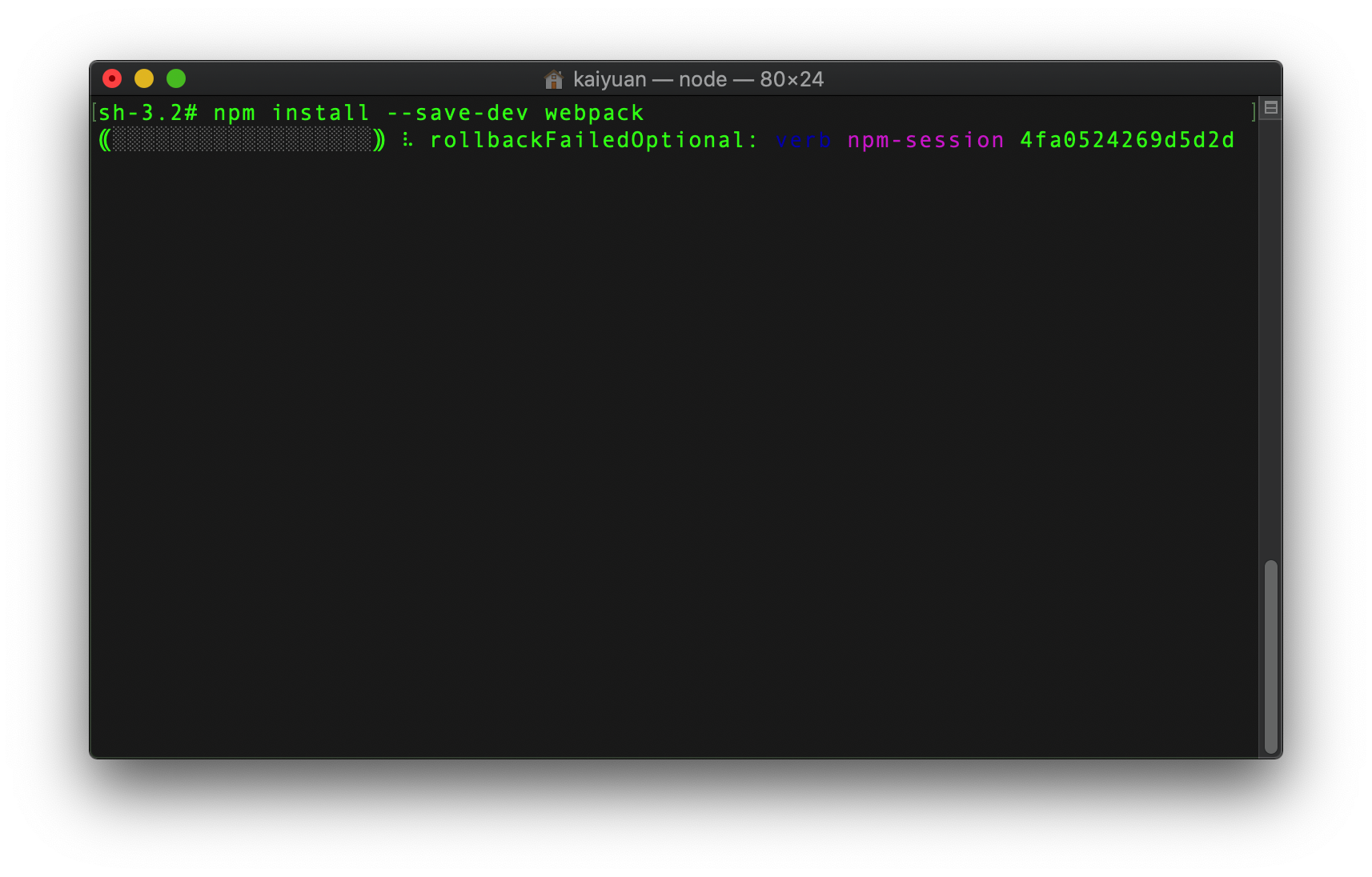
Task: Click the window title 'kaiyuan — node — 80×24'
Action: [x=698, y=79]
